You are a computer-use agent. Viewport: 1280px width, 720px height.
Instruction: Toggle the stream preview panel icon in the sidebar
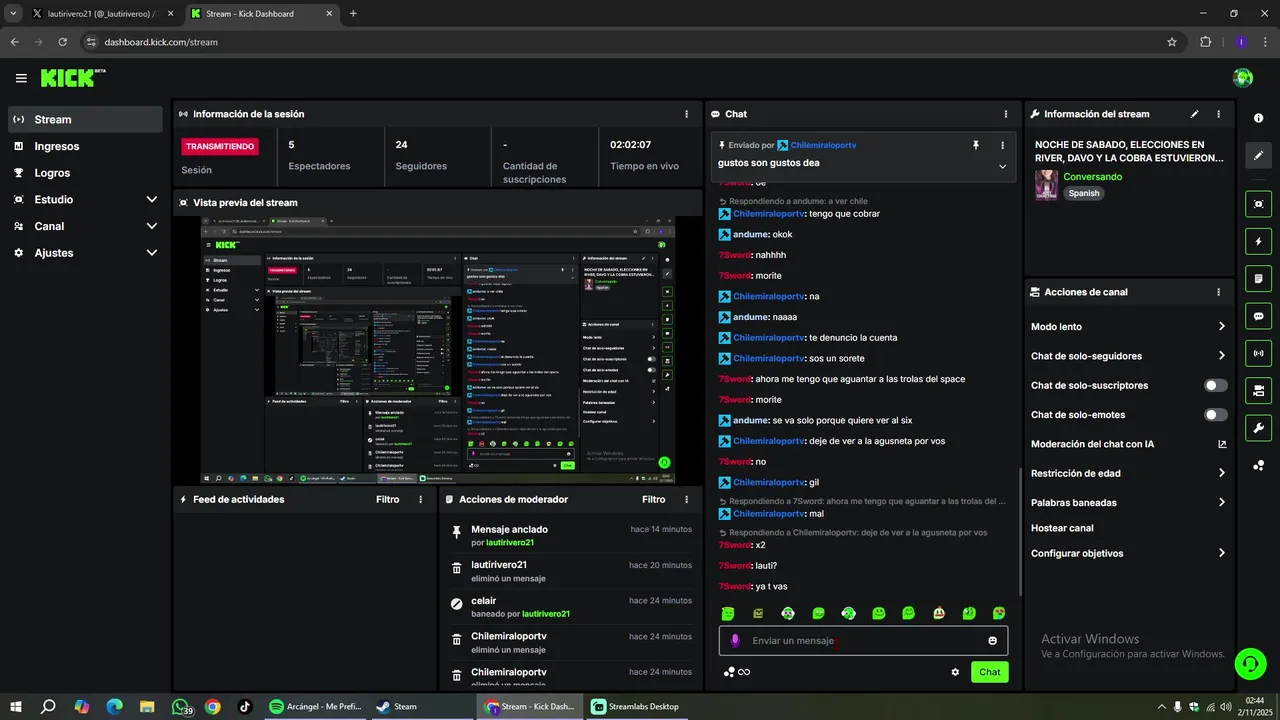pos(1258,204)
